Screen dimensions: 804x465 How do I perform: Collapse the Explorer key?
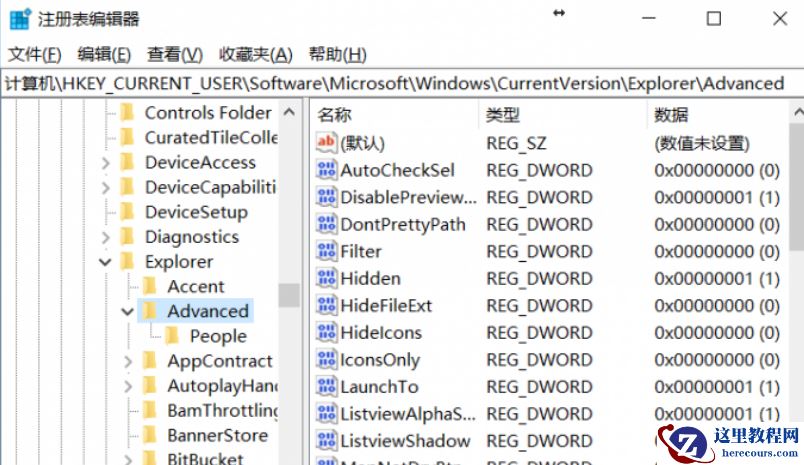(105, 262)
